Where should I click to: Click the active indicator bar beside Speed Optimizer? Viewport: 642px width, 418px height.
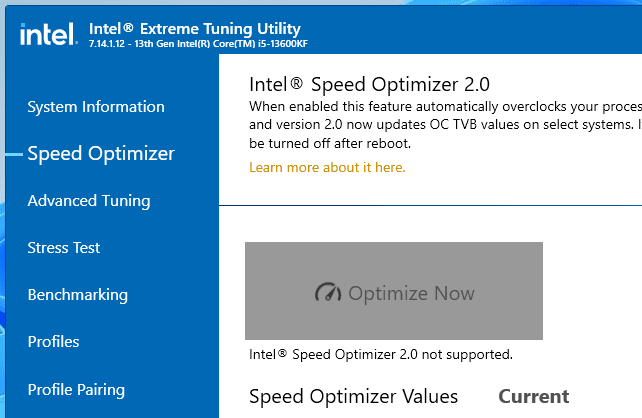(x=14, y=154)
